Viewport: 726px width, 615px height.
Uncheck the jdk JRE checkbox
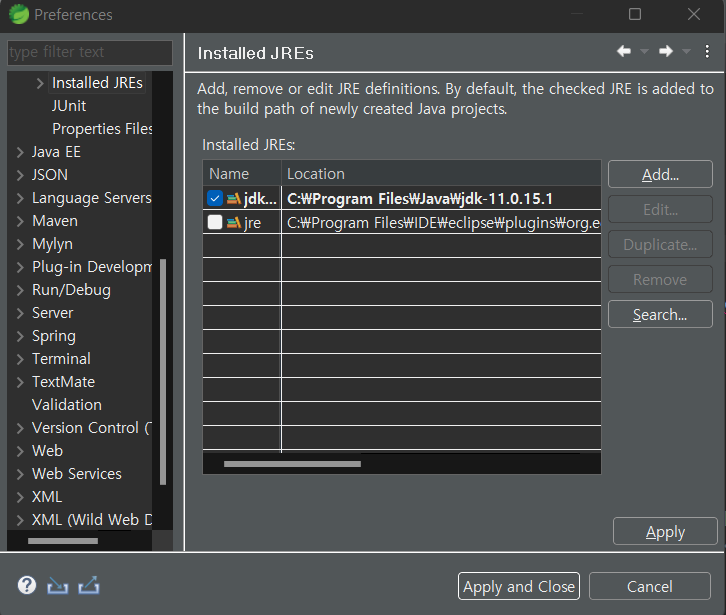click(x=215, y=199)
